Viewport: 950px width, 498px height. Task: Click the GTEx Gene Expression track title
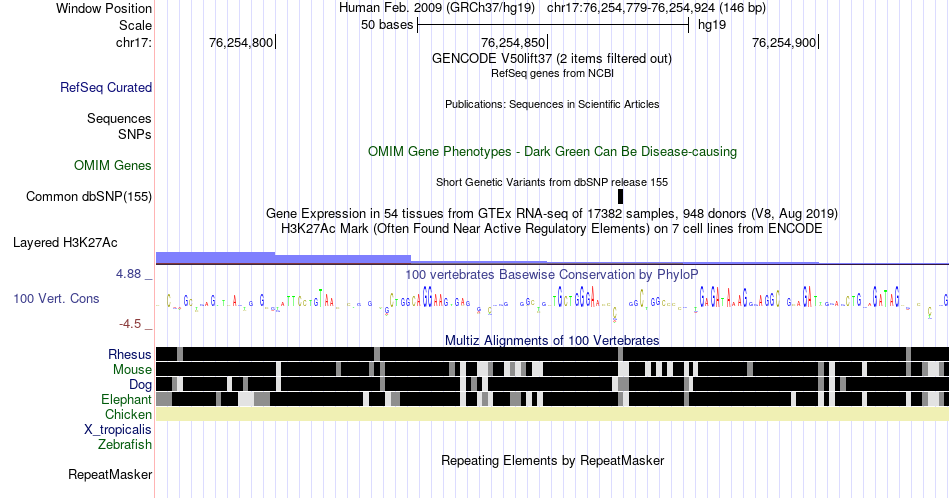(x=552, y=213)
